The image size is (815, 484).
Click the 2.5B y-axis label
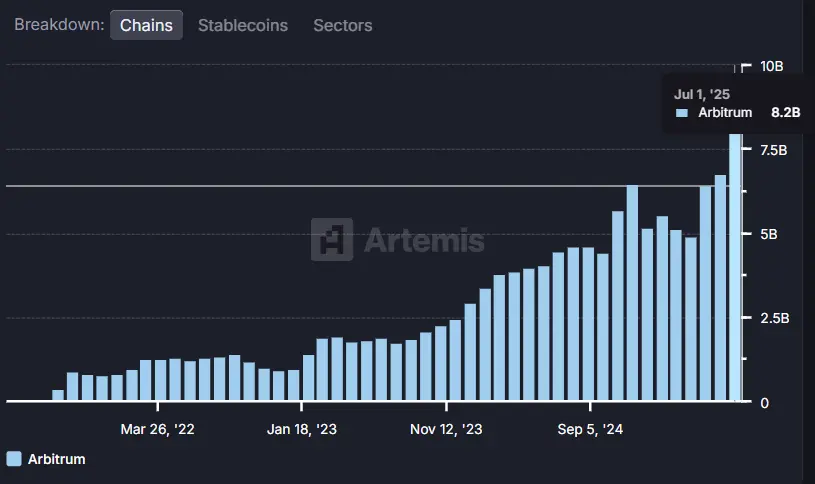[774, 318]
